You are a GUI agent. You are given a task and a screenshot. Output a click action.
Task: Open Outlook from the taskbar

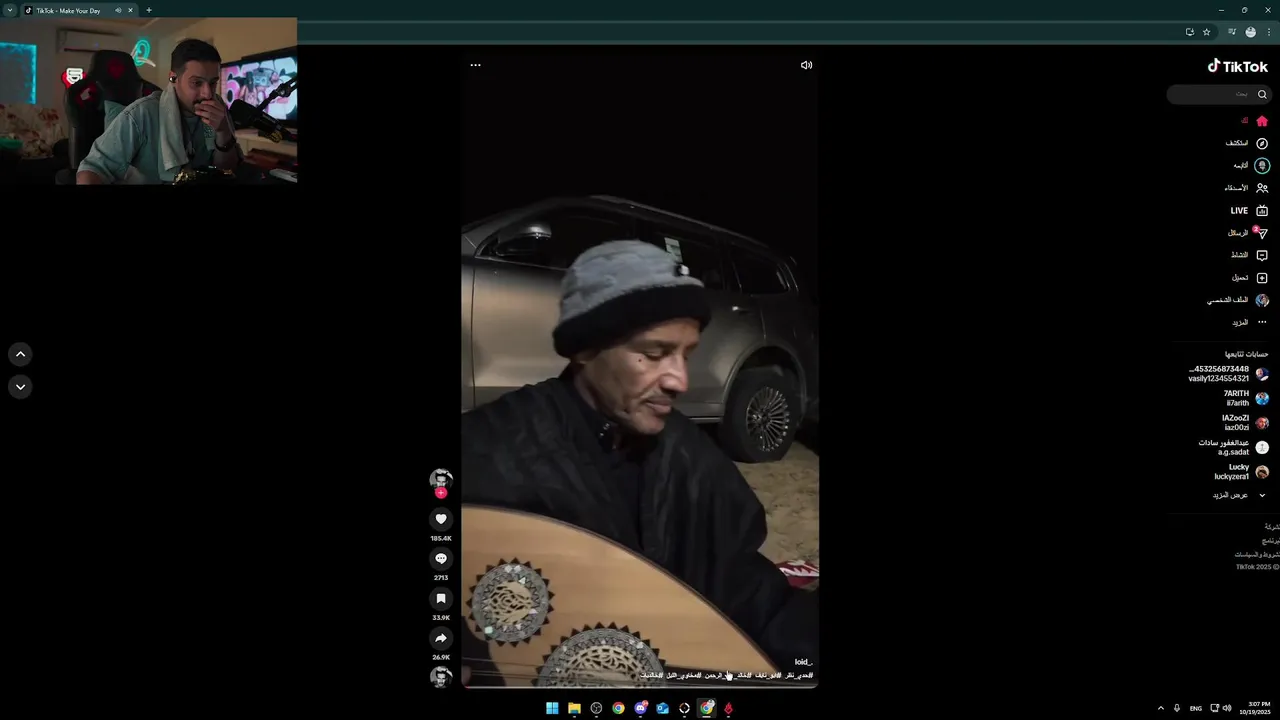pyautogui.click(x=662, y=708)
